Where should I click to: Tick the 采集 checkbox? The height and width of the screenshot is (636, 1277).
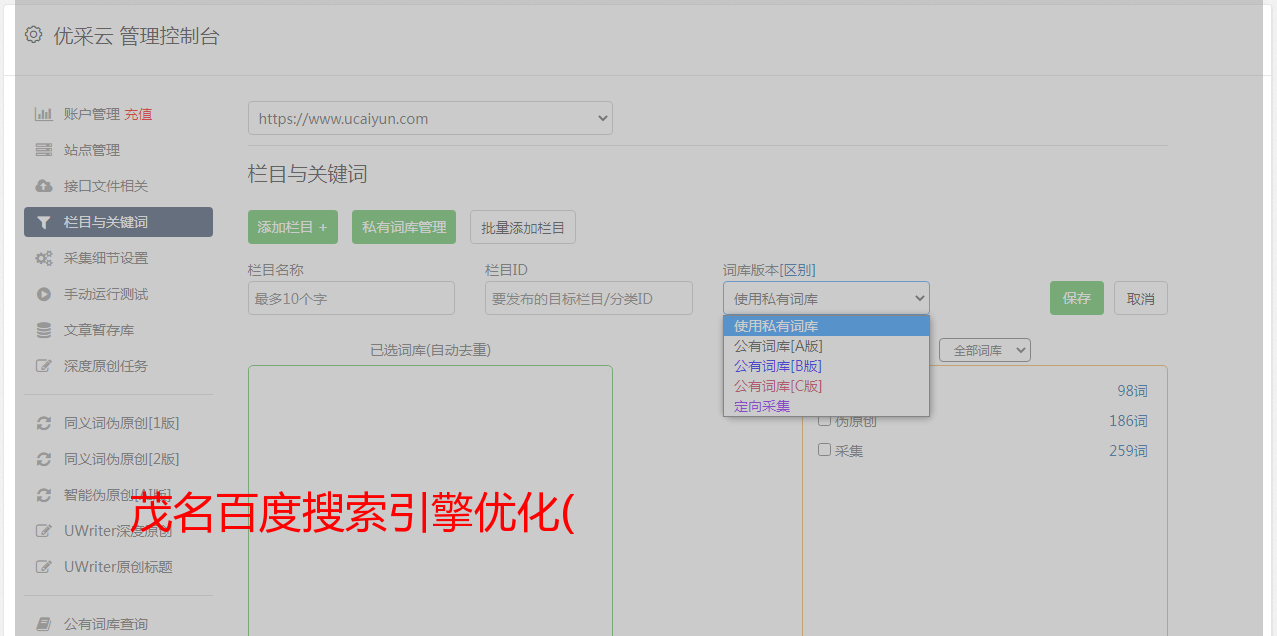tap(825, 450)
